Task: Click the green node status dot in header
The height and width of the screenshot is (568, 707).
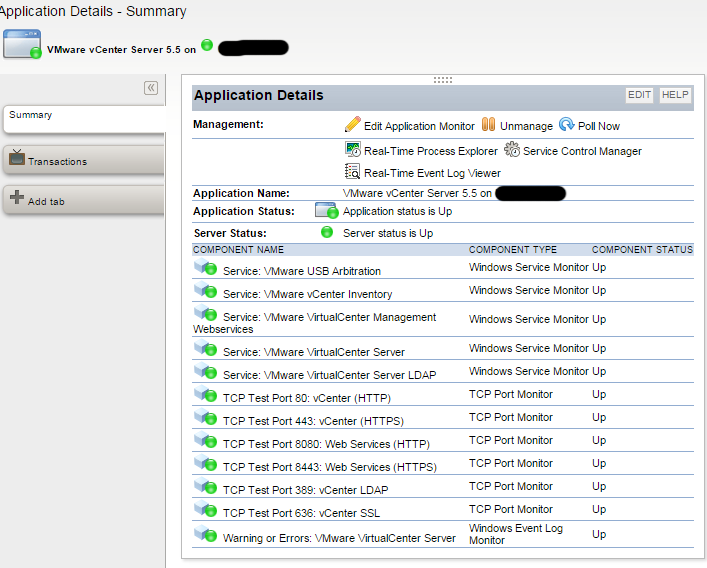Action: [x=207, y=45]
